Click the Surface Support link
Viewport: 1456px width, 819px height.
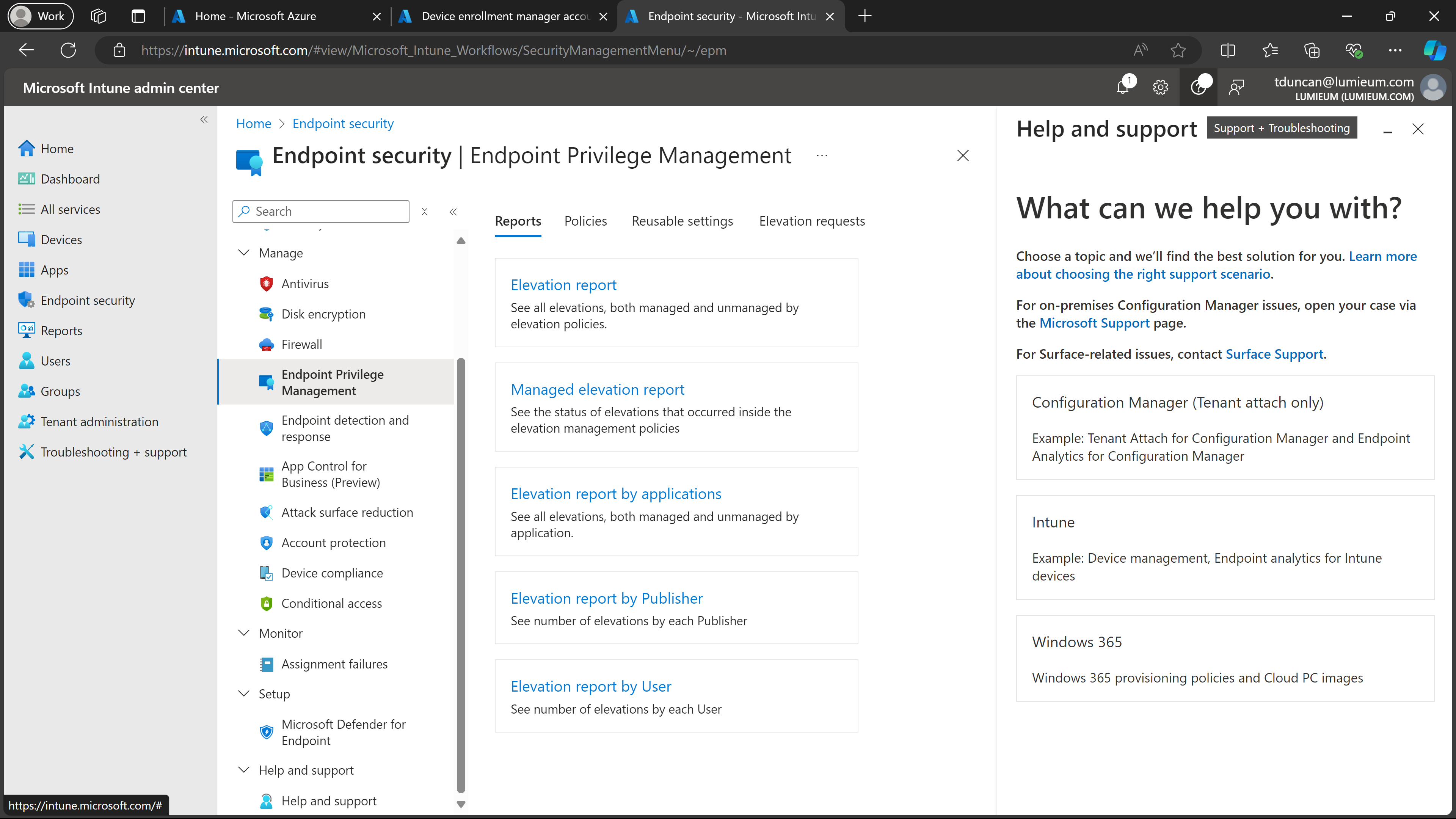tap(1274, 354)
